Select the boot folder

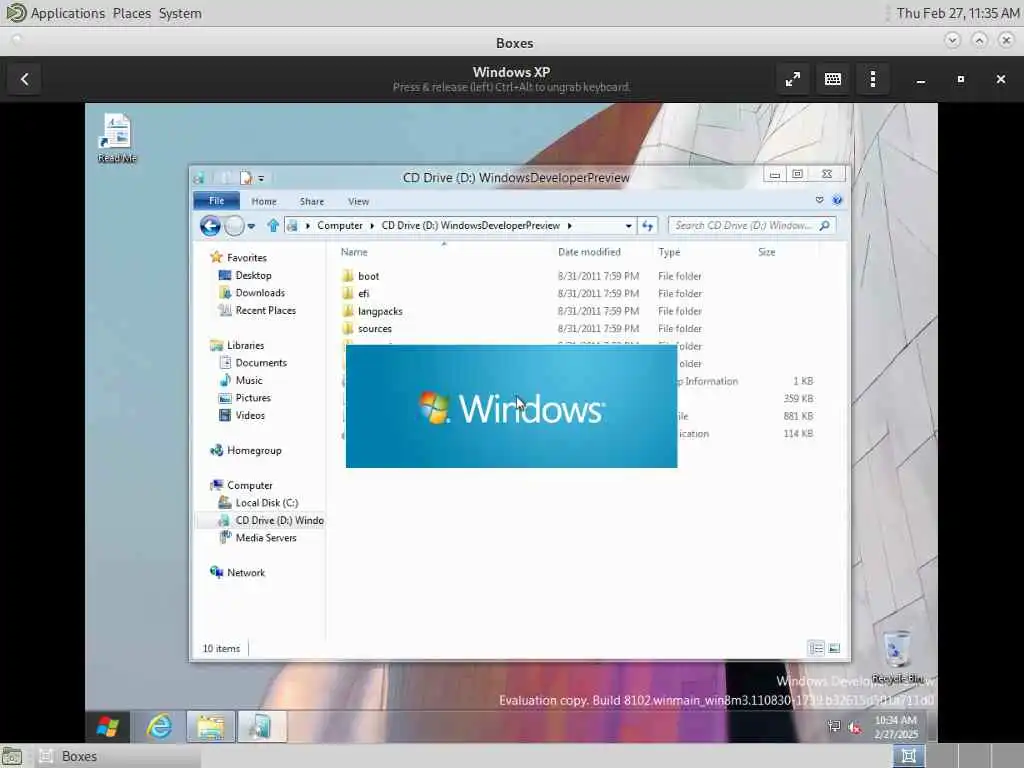tap(368, 276)
